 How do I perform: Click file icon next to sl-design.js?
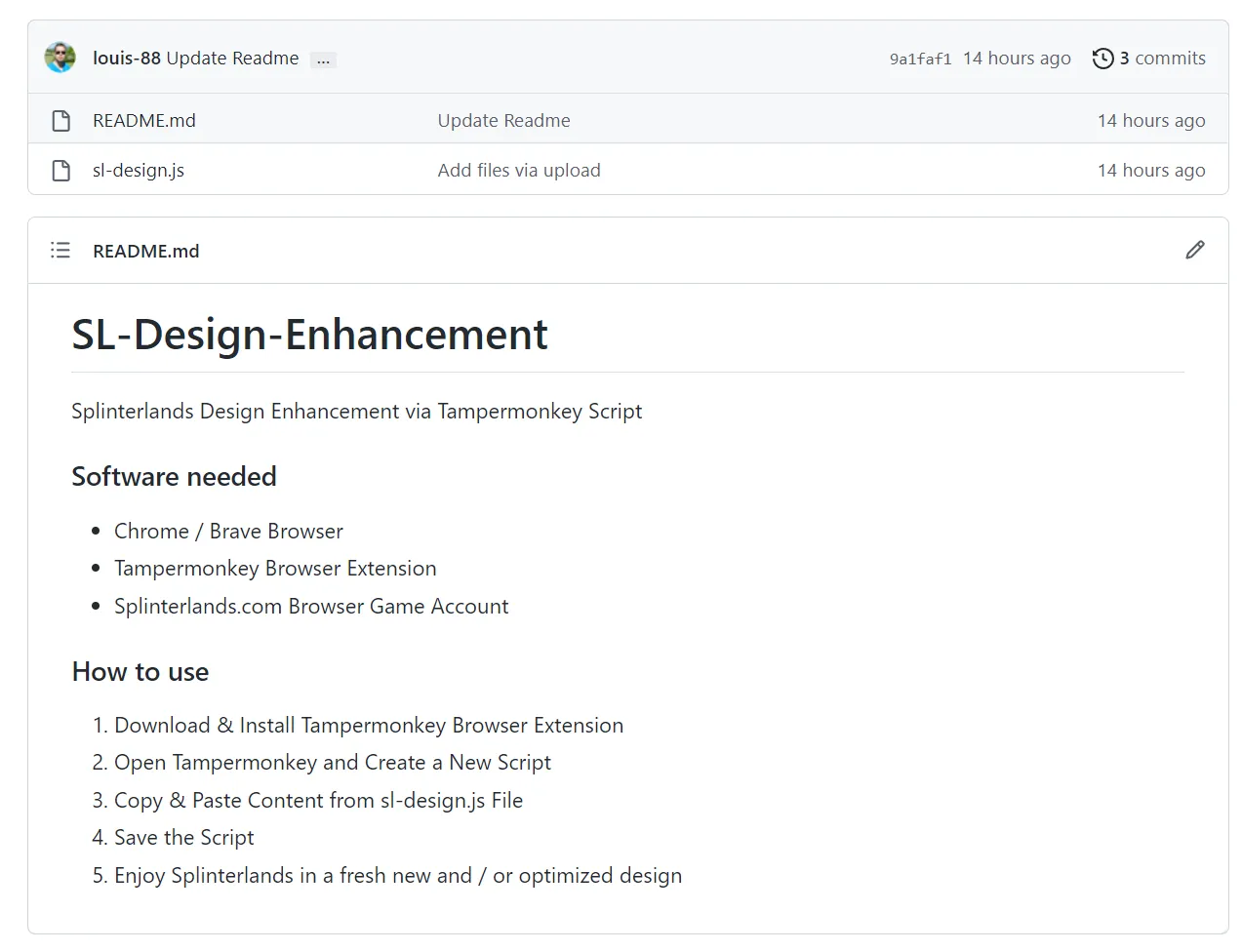pyautogui.click(x=61, y=171)
